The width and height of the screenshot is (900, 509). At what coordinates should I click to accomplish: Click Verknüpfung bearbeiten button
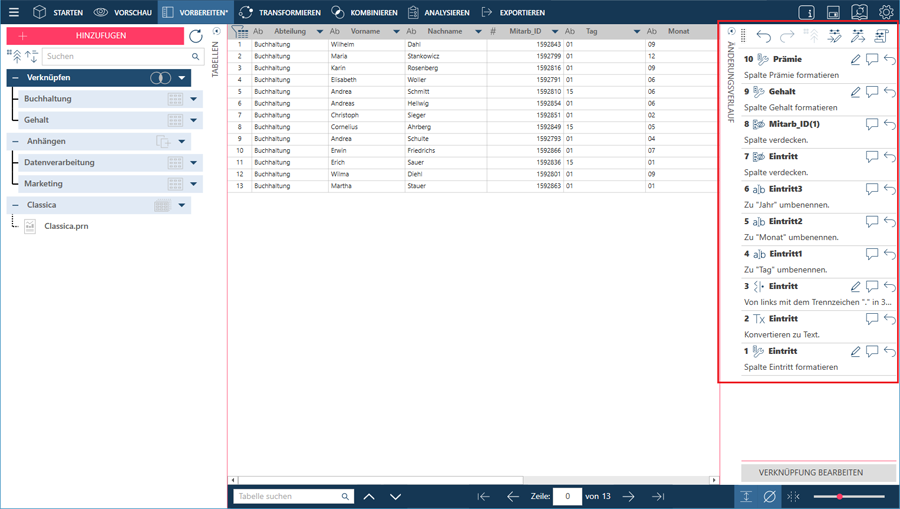click(810, 472)
